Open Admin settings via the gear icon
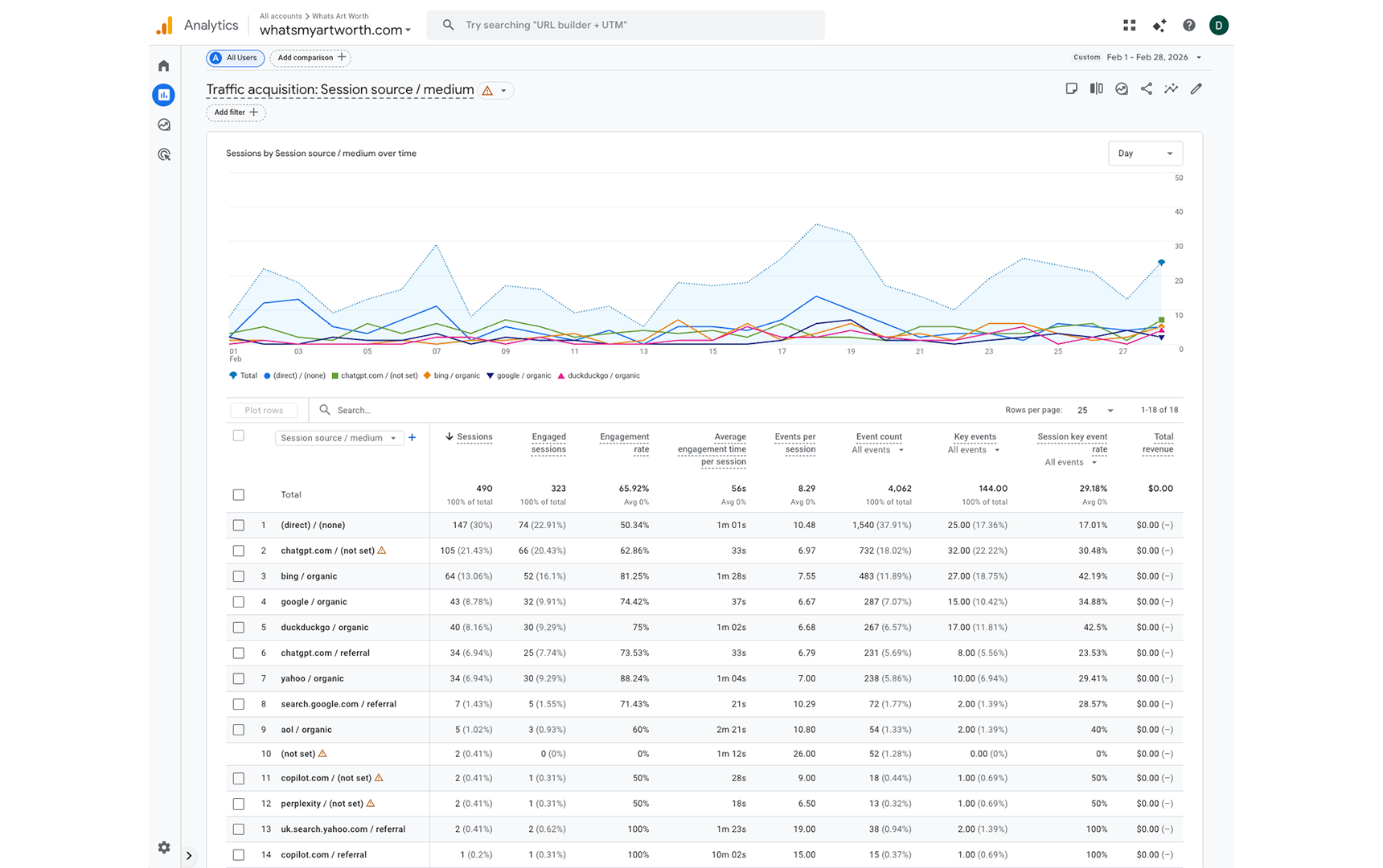Viewport: 1383px width, 868px height. tap(164, 847)
